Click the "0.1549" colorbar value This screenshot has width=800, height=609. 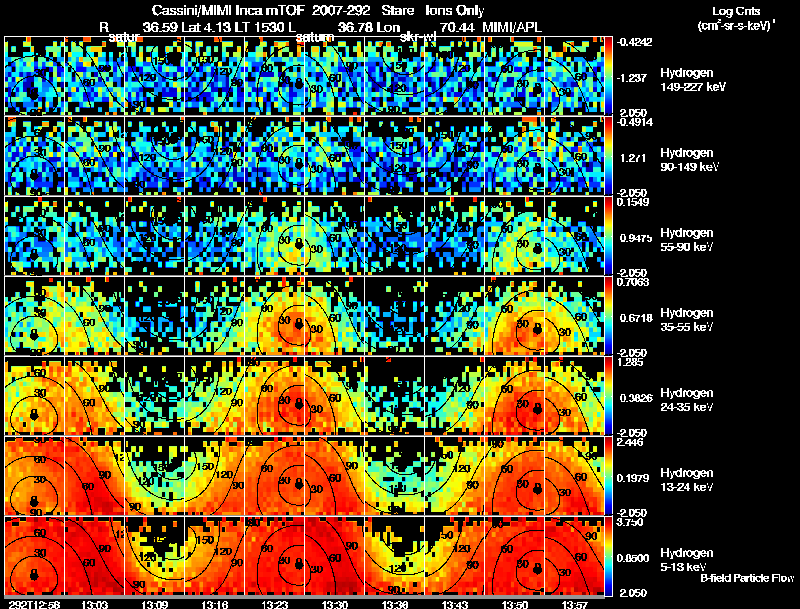633,202
